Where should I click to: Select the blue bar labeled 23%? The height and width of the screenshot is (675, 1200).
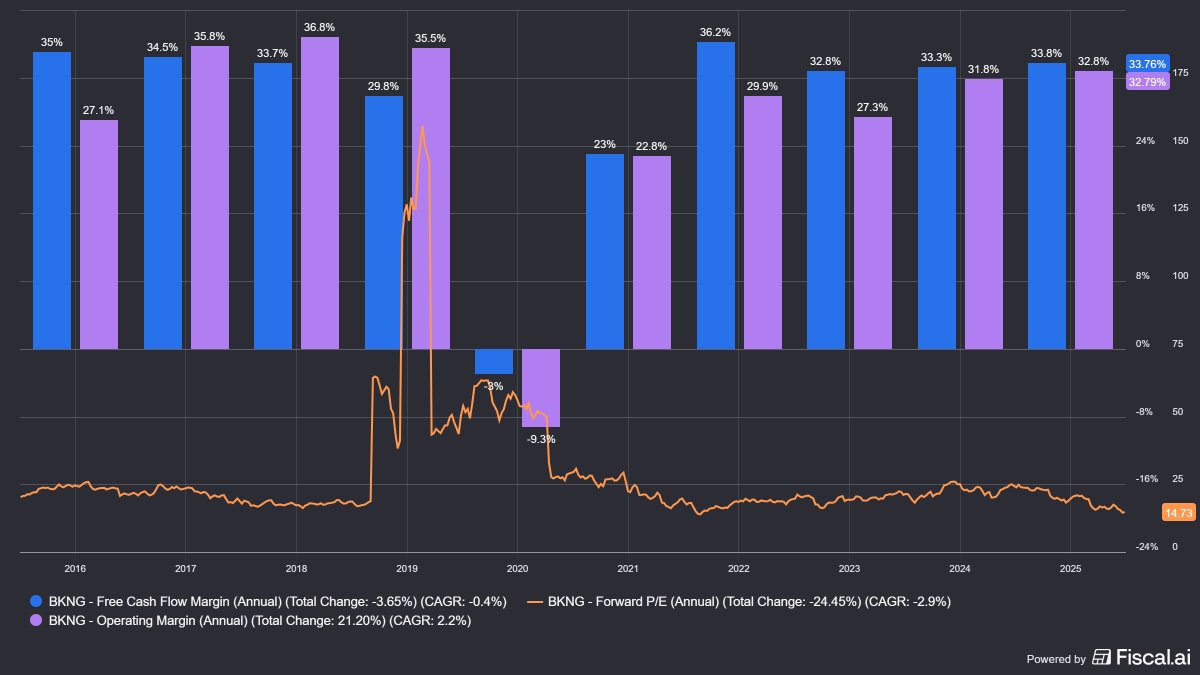coord(605,251)
